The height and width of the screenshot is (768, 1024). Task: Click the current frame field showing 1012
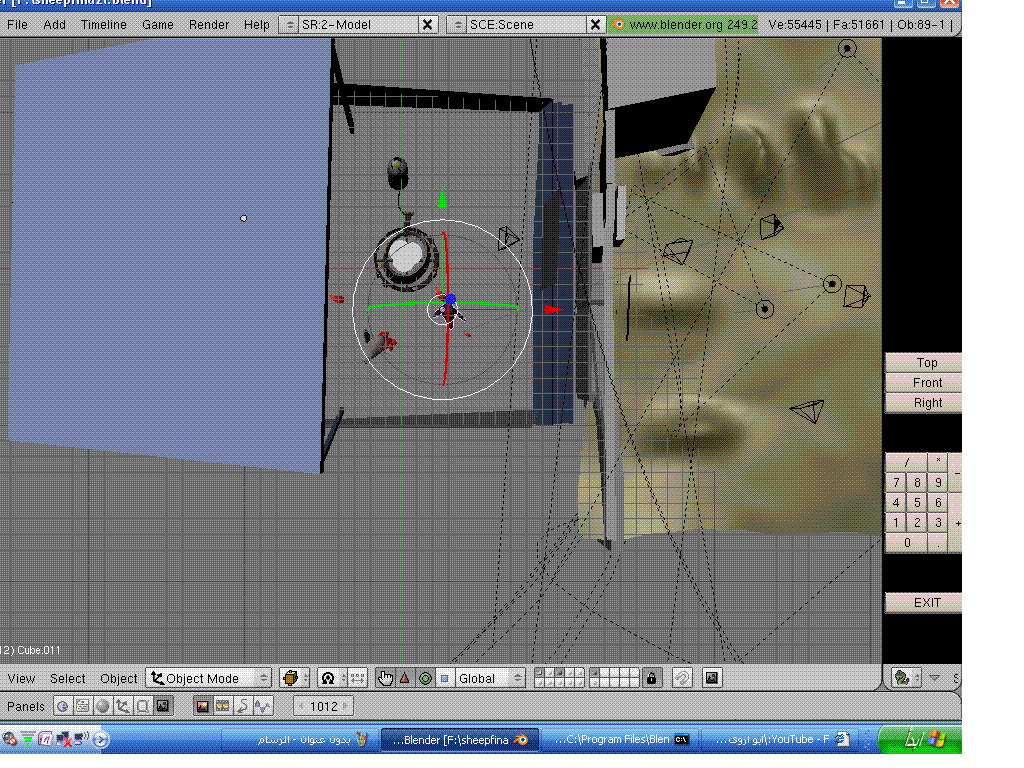[x=323, y=706]
